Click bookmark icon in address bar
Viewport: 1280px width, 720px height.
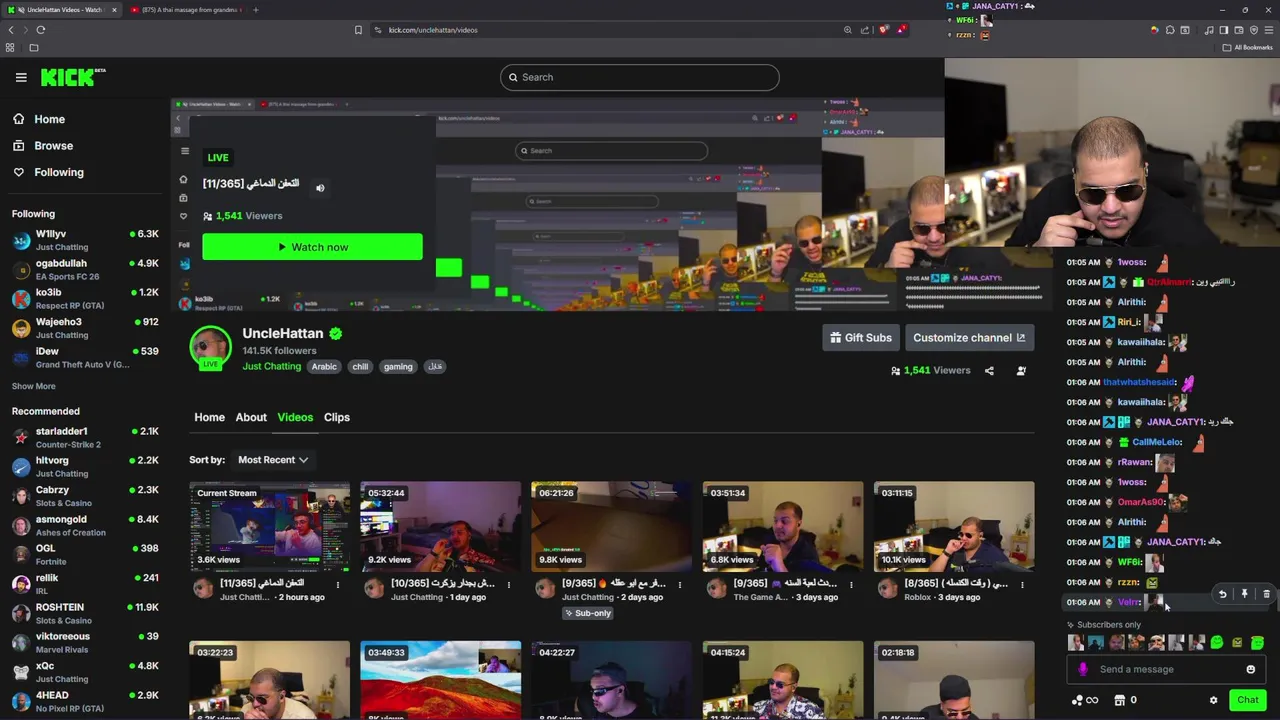click(358, 30)
